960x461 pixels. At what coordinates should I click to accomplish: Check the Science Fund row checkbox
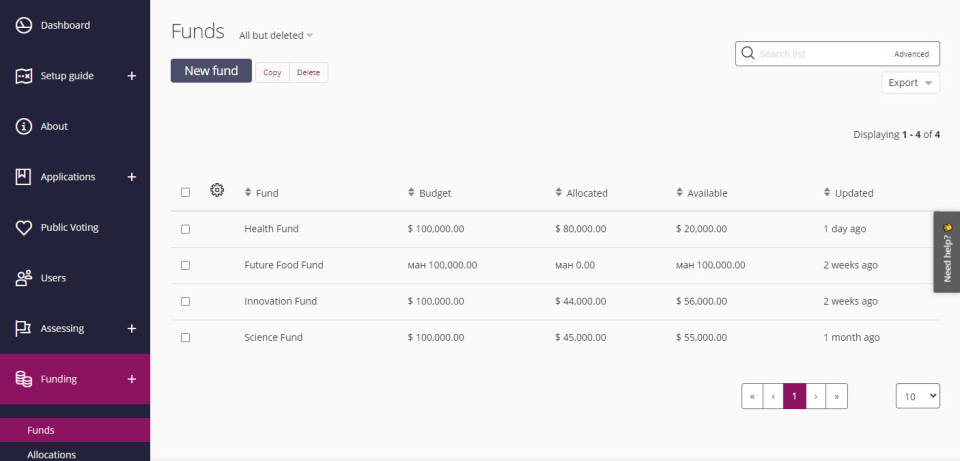click(185, 337)
